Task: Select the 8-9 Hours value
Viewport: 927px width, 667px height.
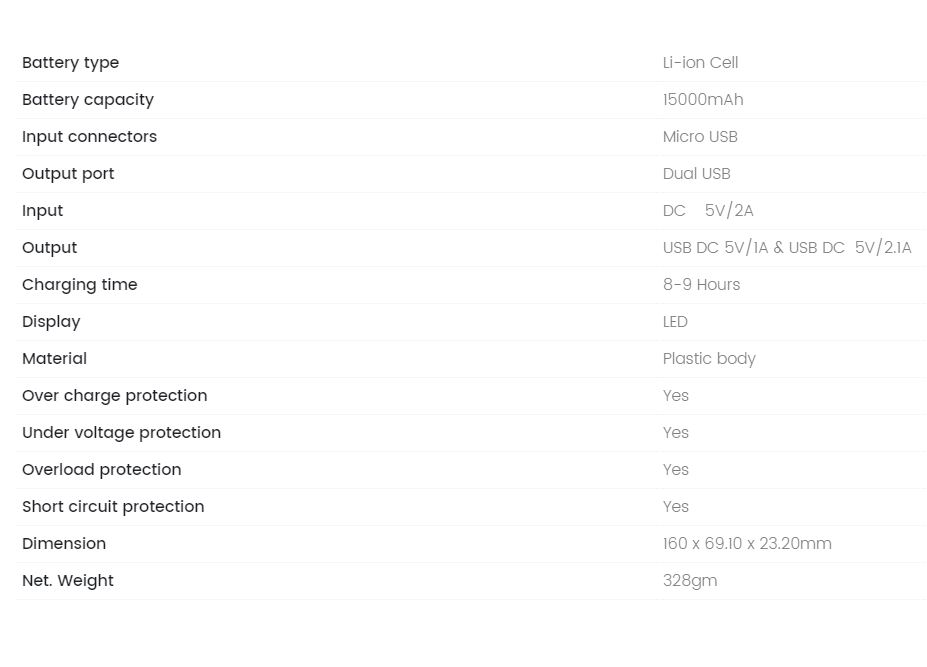Action: click(x=701, y=284)
